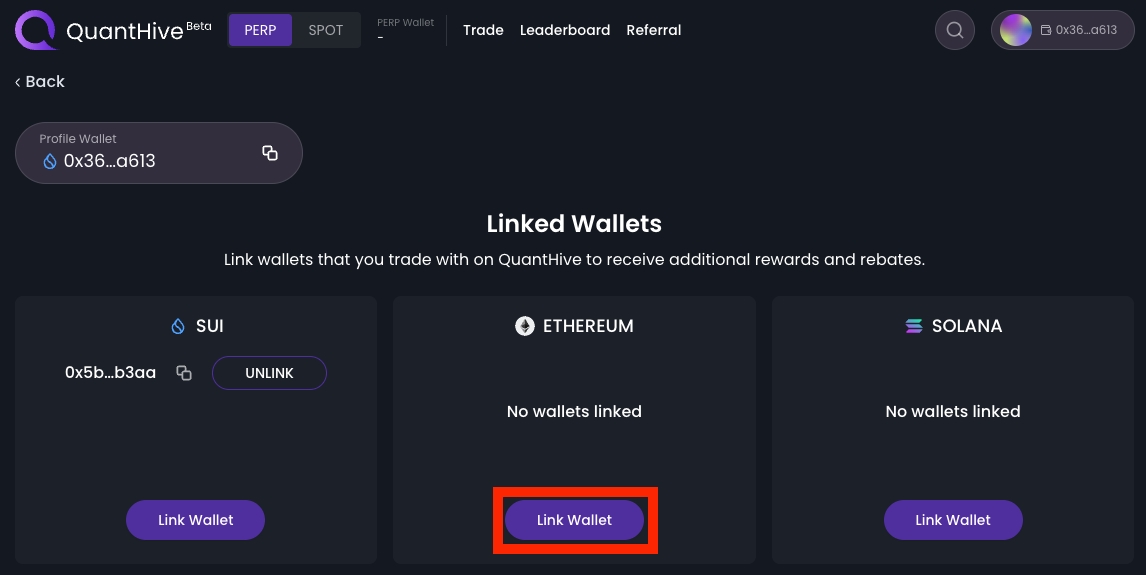Open the 0x36...a613 account menu
Screen dimensions: 1146x575
pos(1078,30)
